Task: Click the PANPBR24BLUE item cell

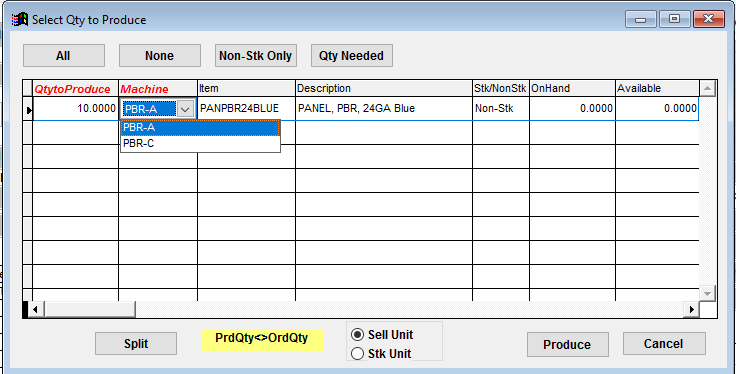Action: (246, 109)
